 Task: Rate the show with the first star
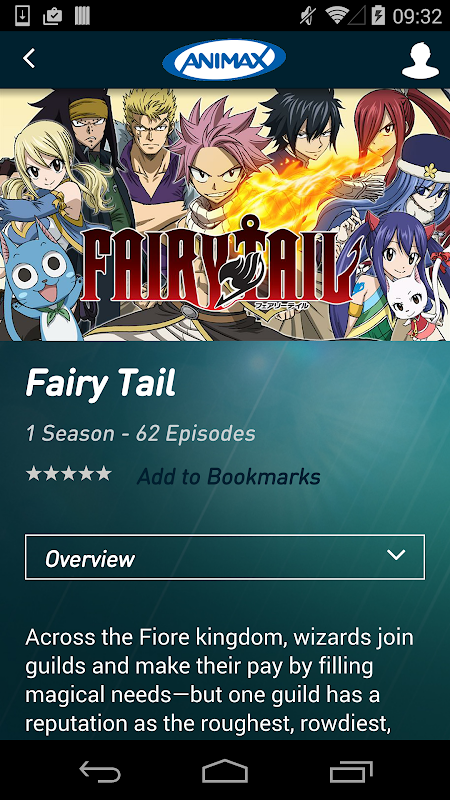click(x=34, y=473)
